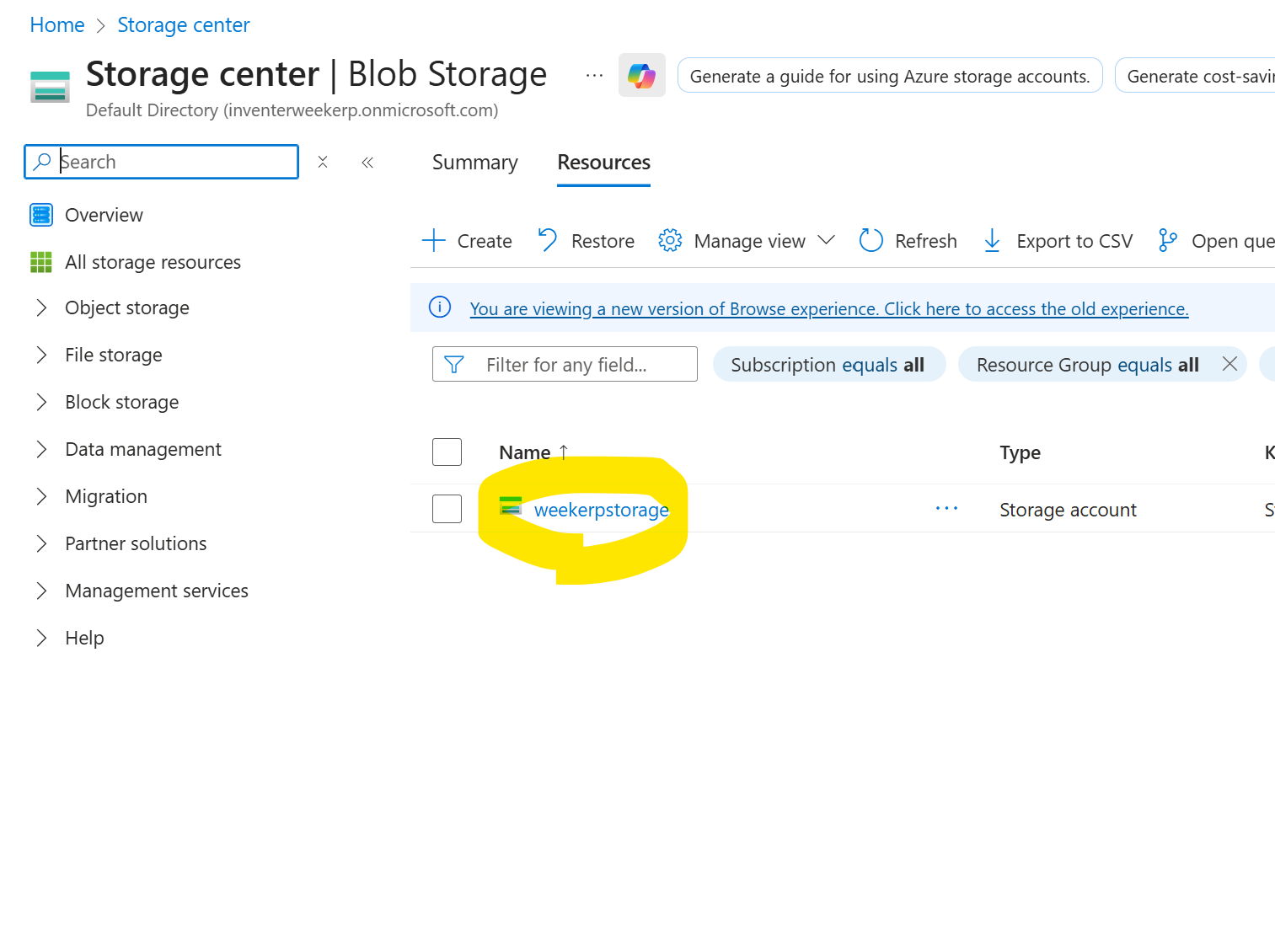Switch to the Summary tab
Image resolution: width=1275 pixels, height=952 pixels.
click(x=474, y=163)
